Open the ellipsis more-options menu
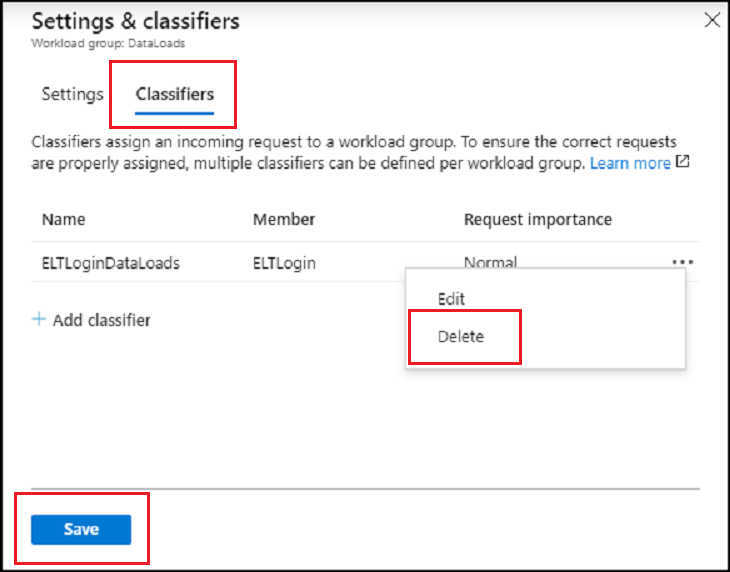This screenshot has width=730, height=572. [x=683, y=263]
